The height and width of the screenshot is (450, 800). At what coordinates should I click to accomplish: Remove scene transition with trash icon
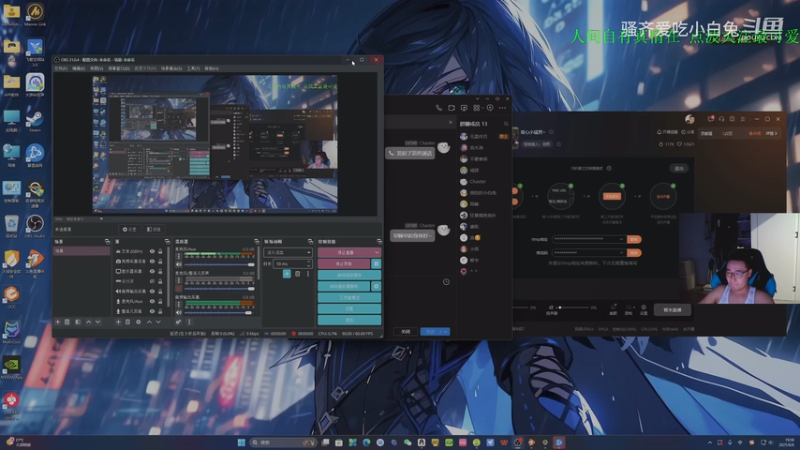tap(297, 274)
